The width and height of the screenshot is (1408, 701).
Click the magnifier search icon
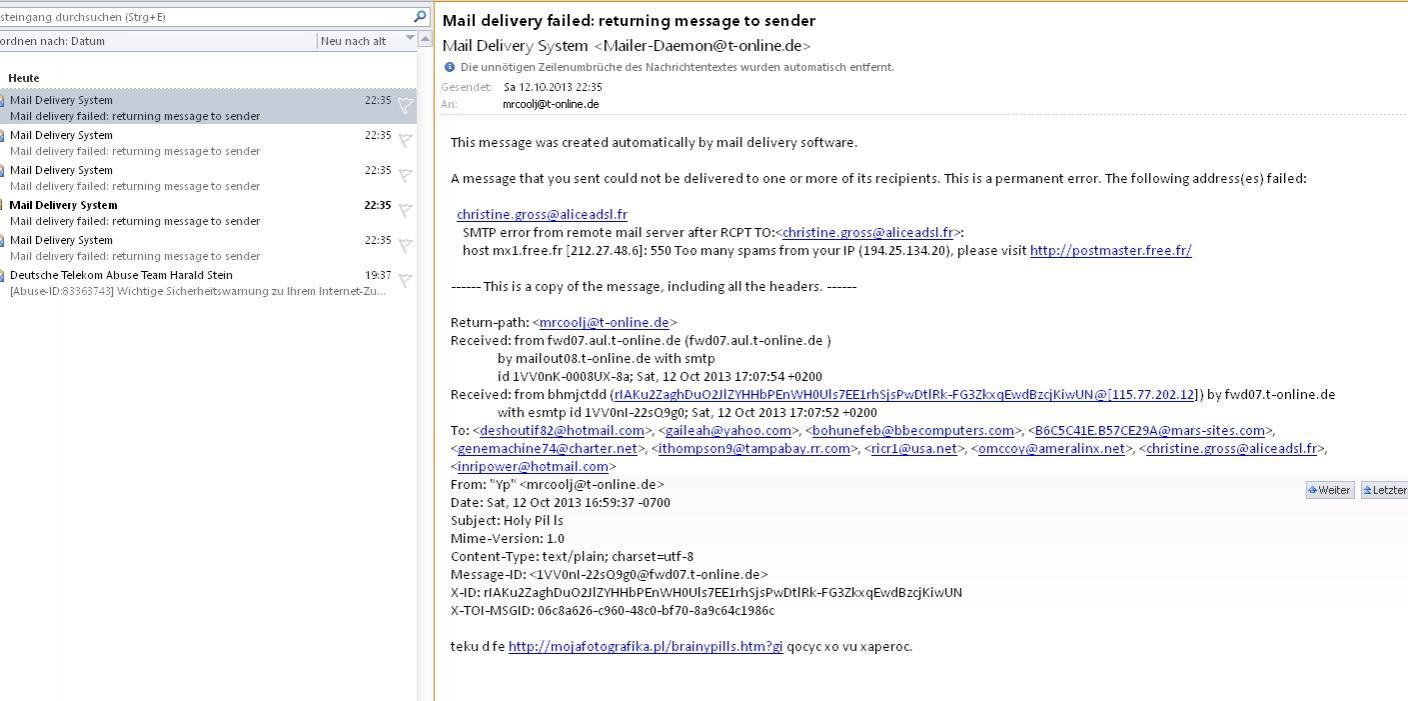420,17
